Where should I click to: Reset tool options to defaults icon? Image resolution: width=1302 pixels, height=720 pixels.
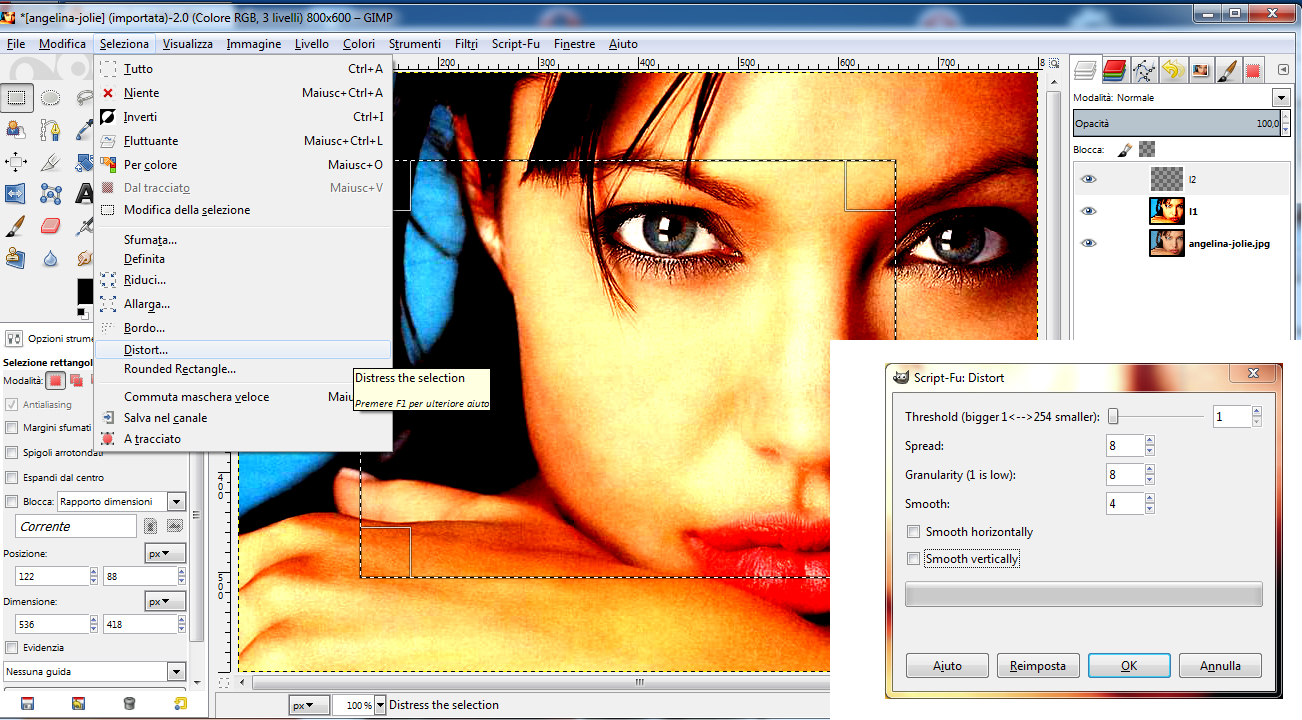[180, 703]
